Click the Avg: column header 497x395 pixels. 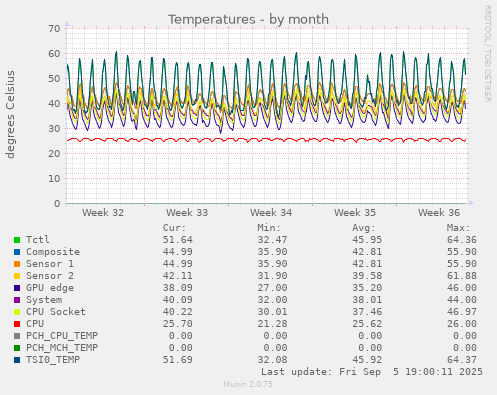point(364,228)
